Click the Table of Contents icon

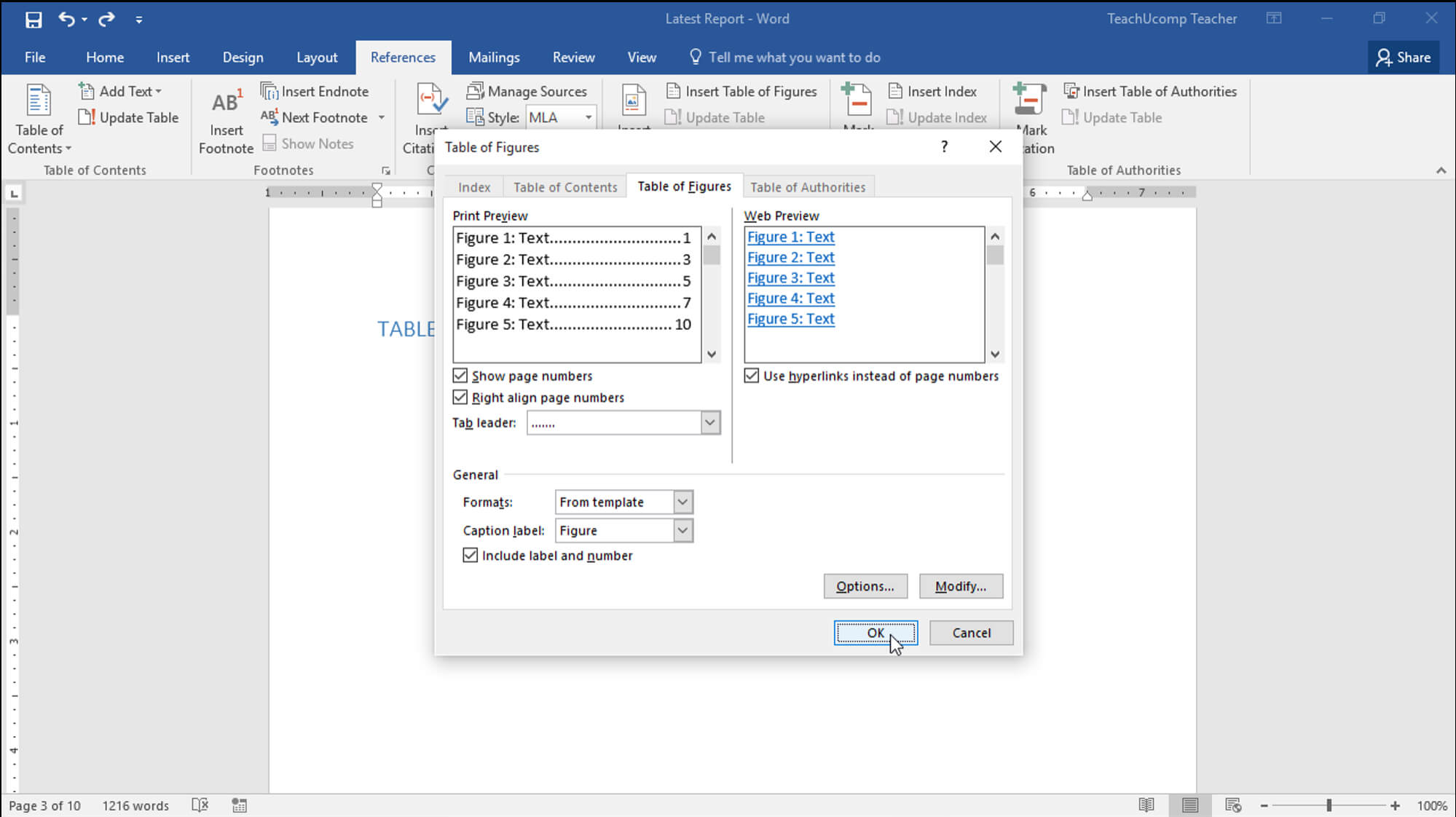[x=39, y=118]
